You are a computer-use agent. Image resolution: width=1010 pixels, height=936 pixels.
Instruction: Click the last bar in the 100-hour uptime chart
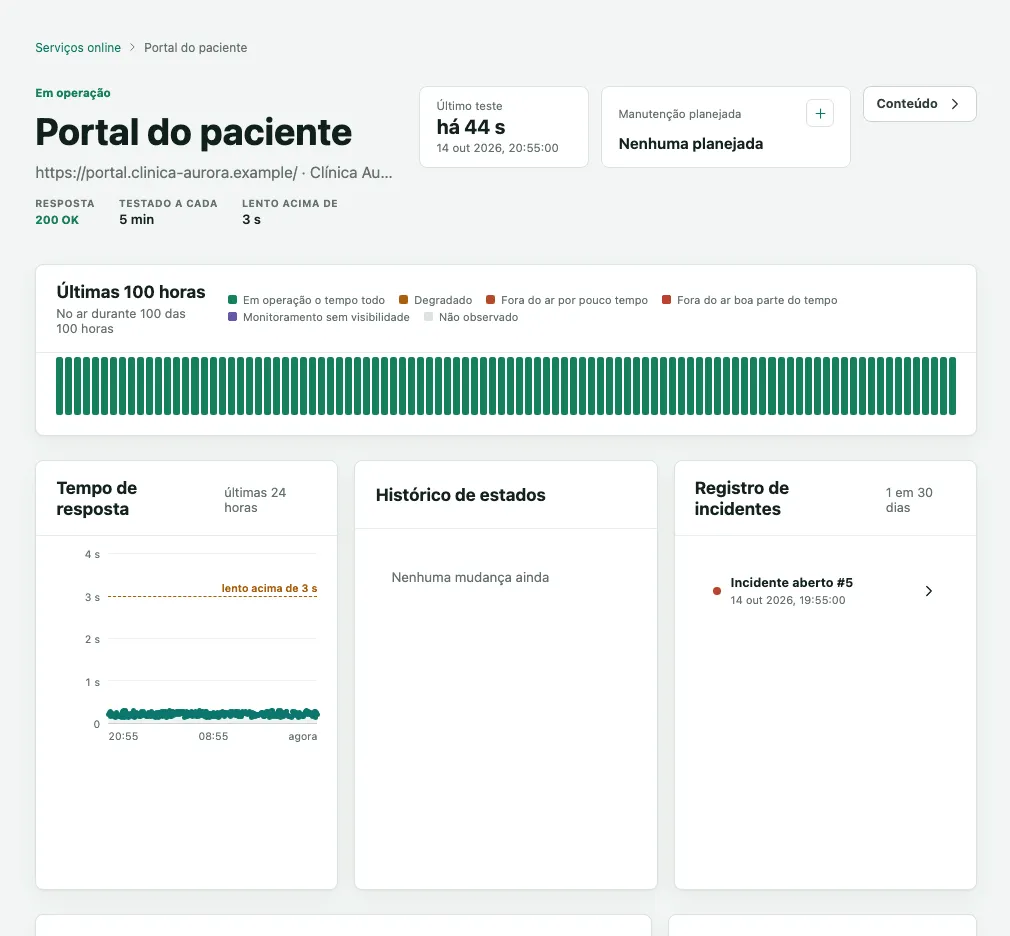click(x=953, y=386)
